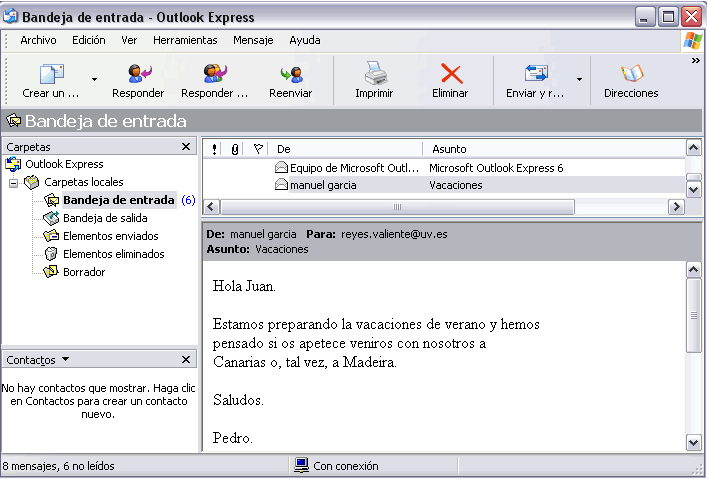This screenshot has width=708, height=479.
Task: Sort messages by attachment column
Action: click(x=234, y=149)
